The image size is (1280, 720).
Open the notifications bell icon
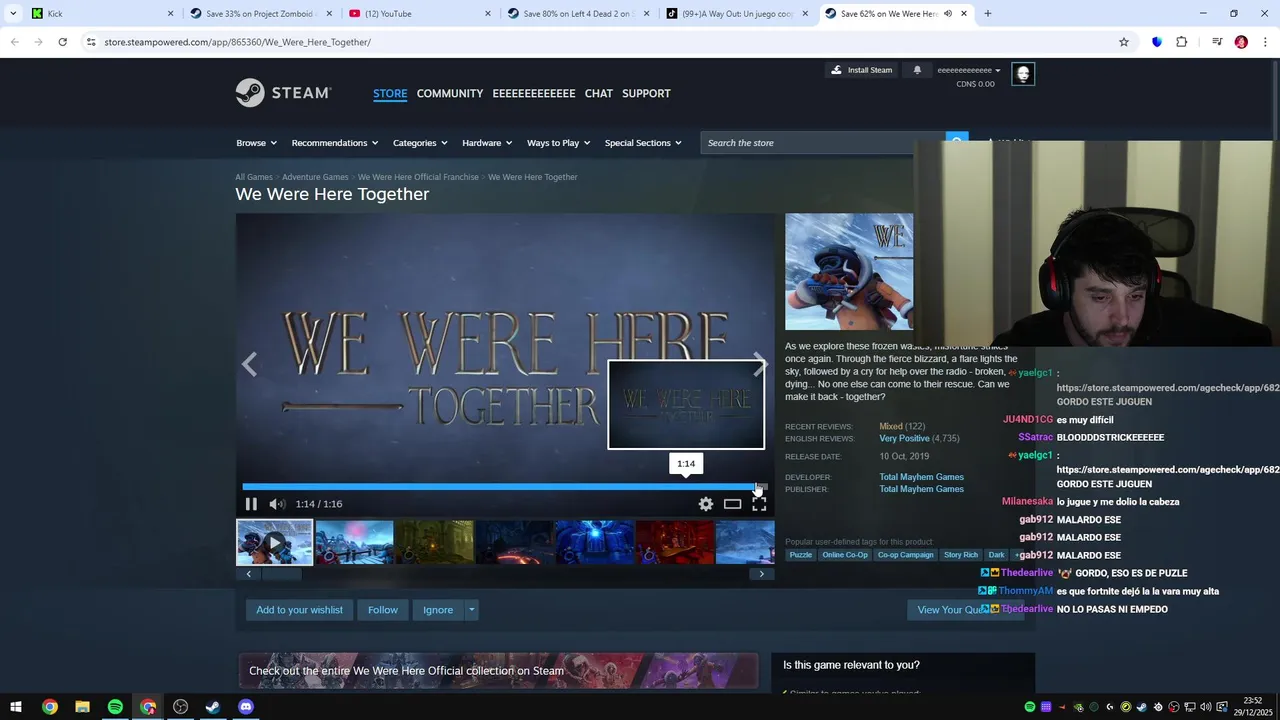point(917,70)
